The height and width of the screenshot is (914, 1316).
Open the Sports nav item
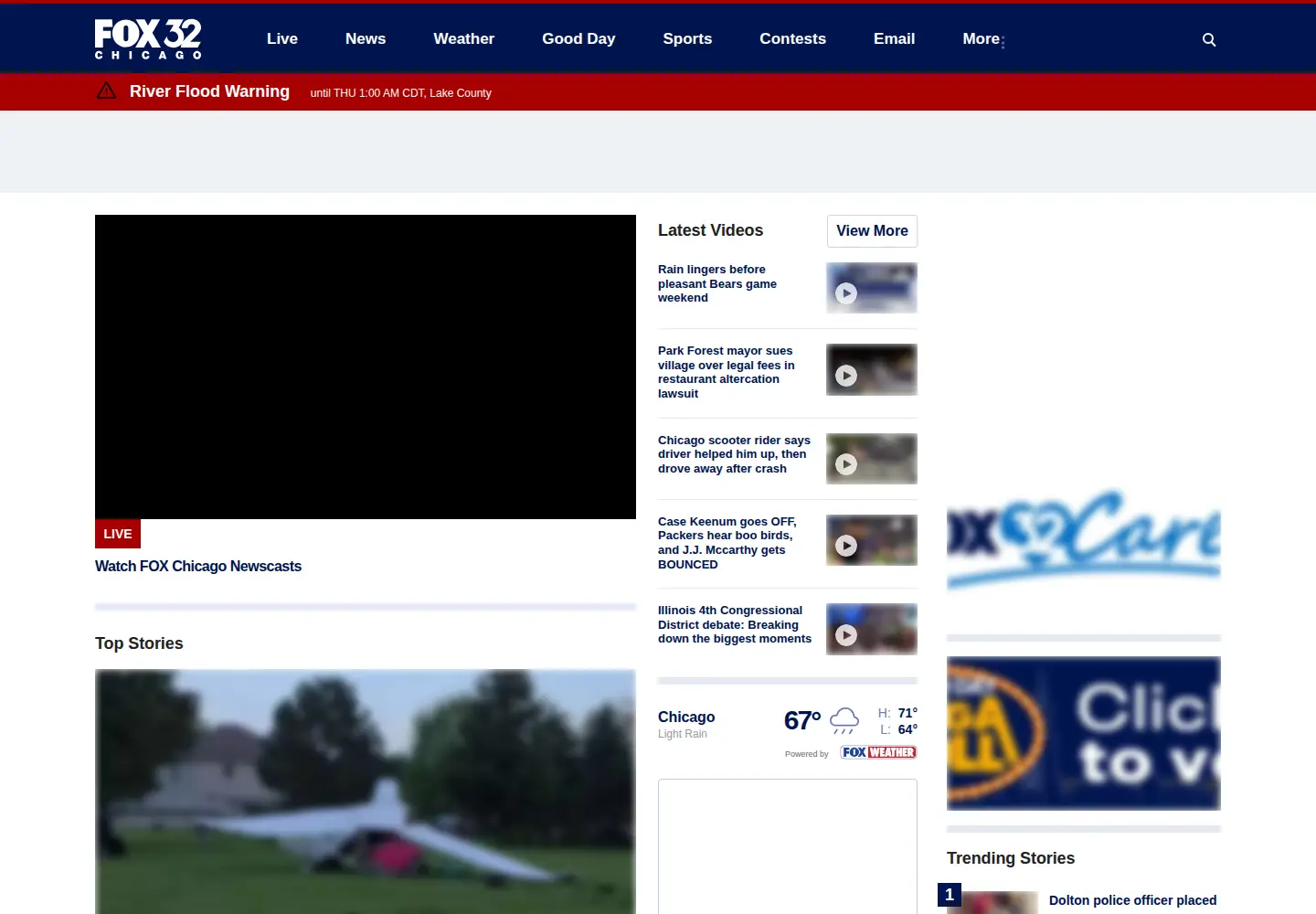687,38
